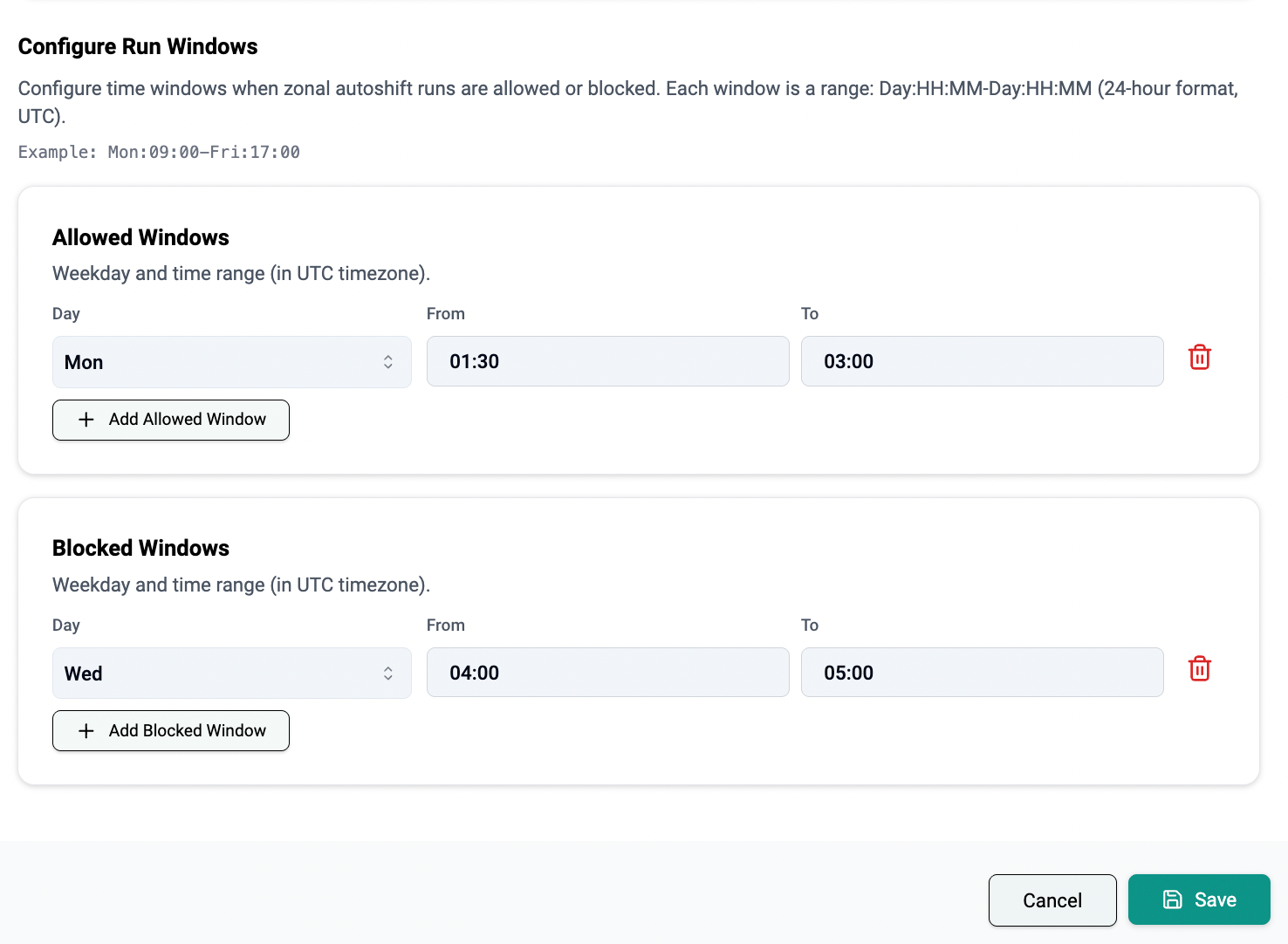Screen dimensions: 1288x944
Task: Click the plus icon for Add Blocked Window
Action: (x=86, y=731)
